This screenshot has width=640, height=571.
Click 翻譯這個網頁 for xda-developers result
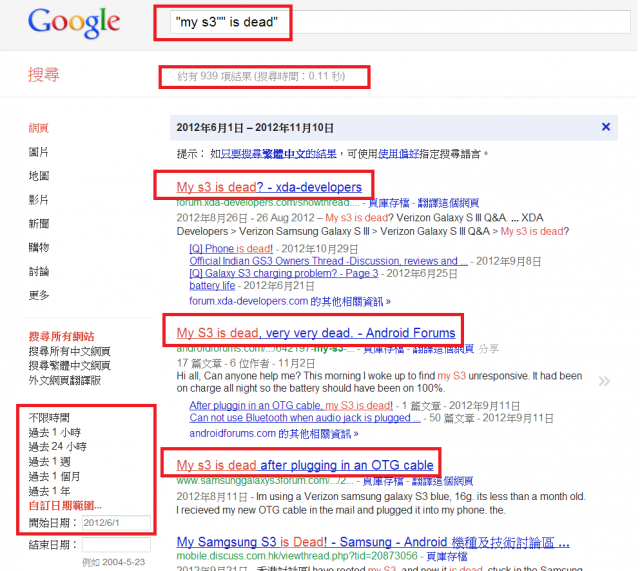448,203
